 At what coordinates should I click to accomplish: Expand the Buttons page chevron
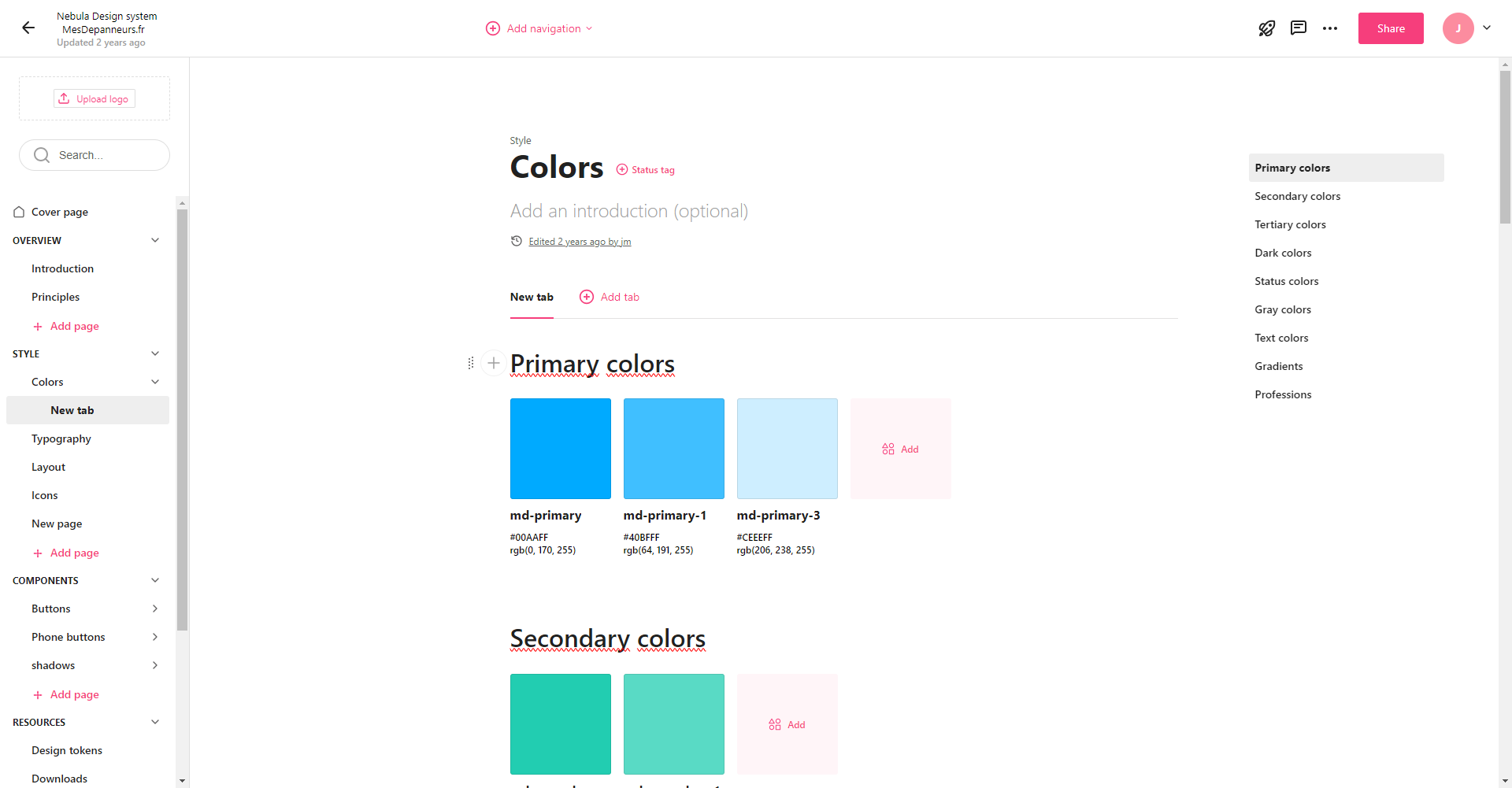point(155,609)
